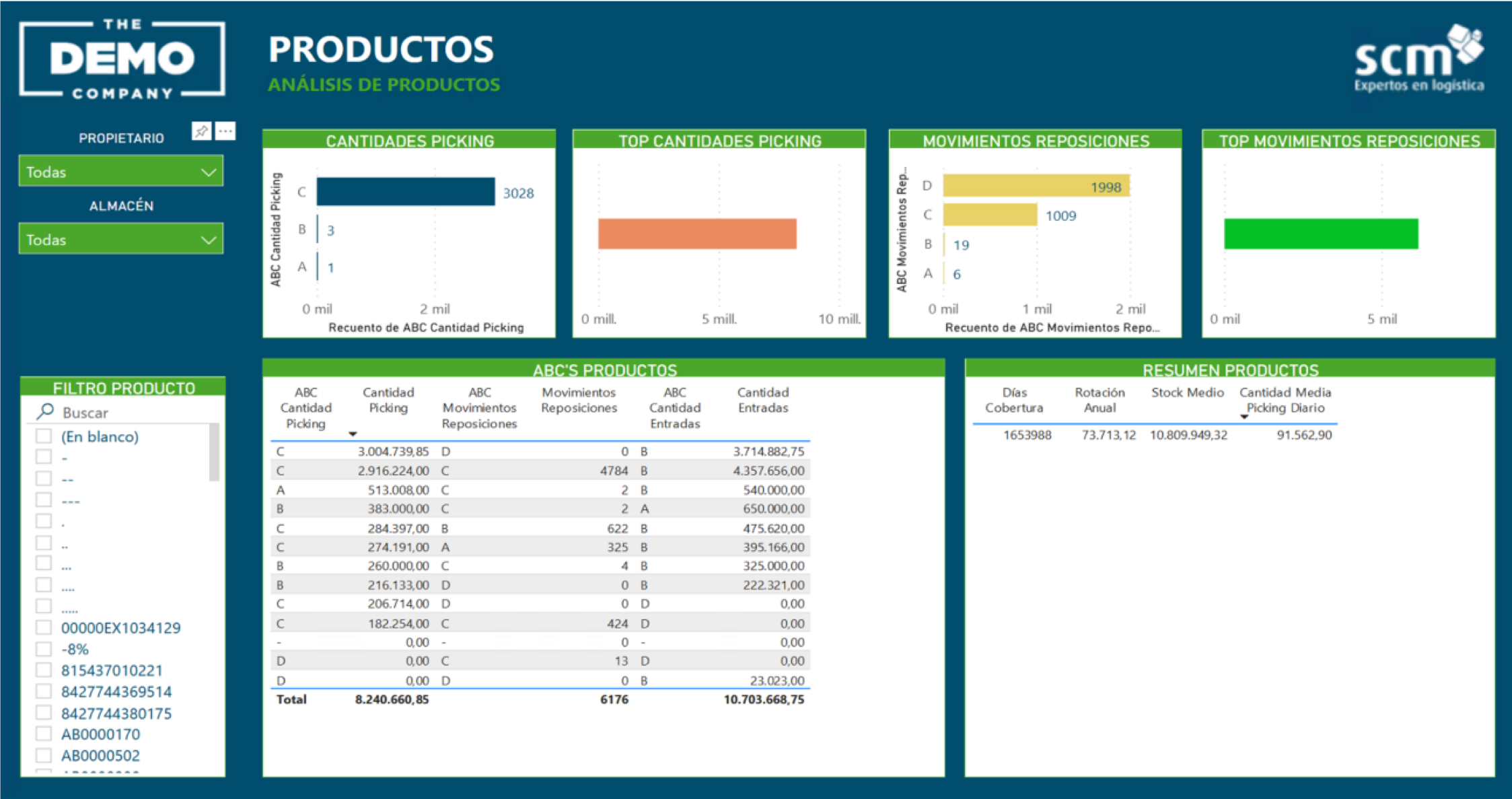Click the Análisis de Productos subtitle
The image size is (1512, 799).
click(x=384, y=85)
